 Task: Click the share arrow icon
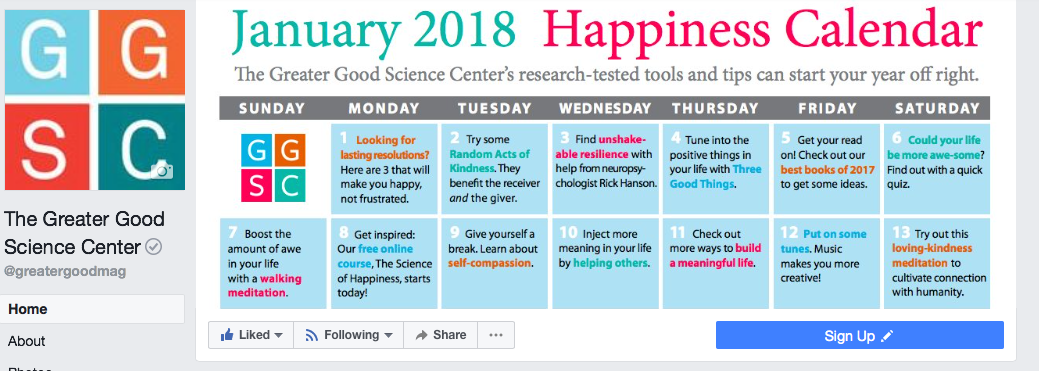(421, 335)
